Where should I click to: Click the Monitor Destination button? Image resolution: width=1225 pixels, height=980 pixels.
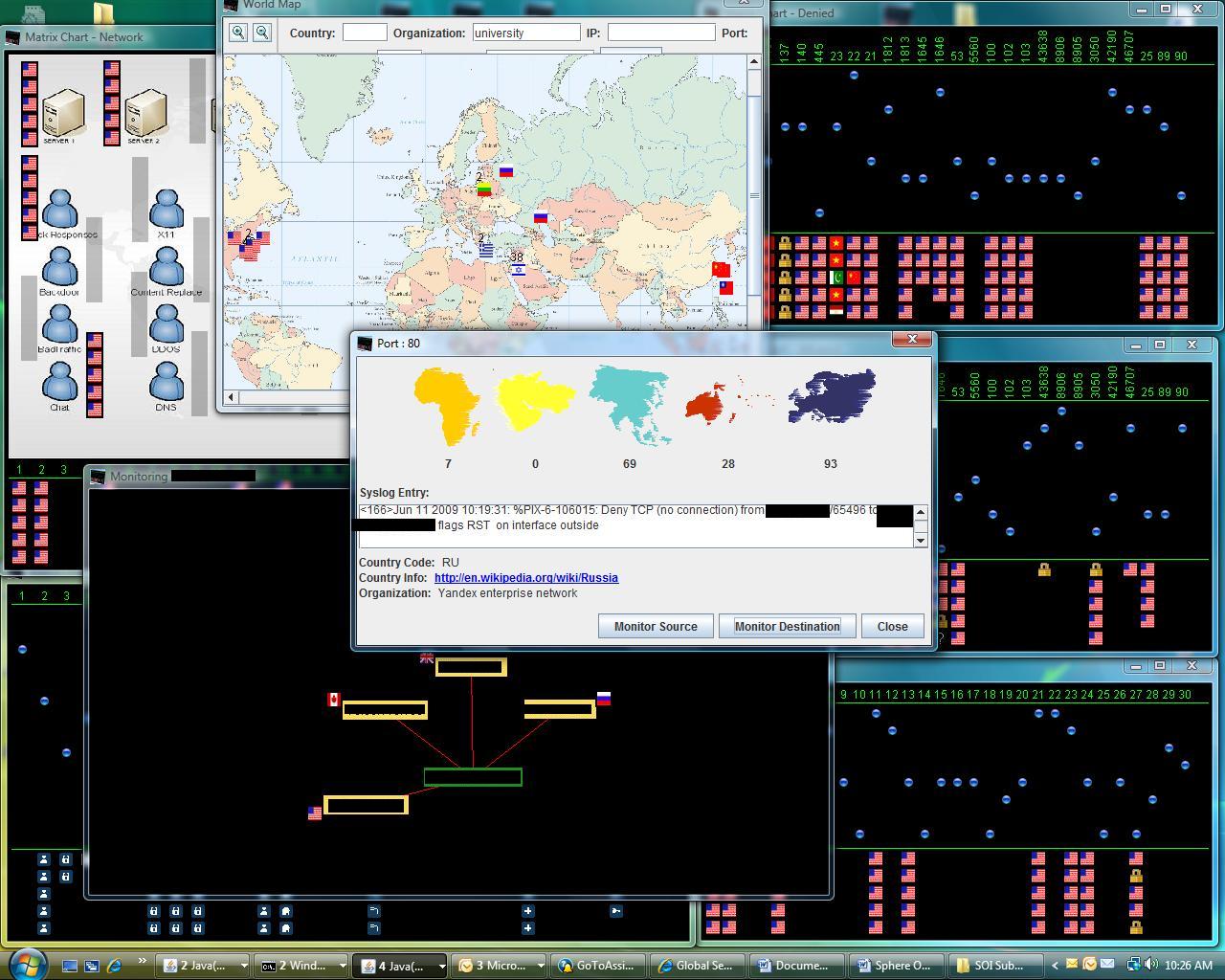tap(788, 626)
